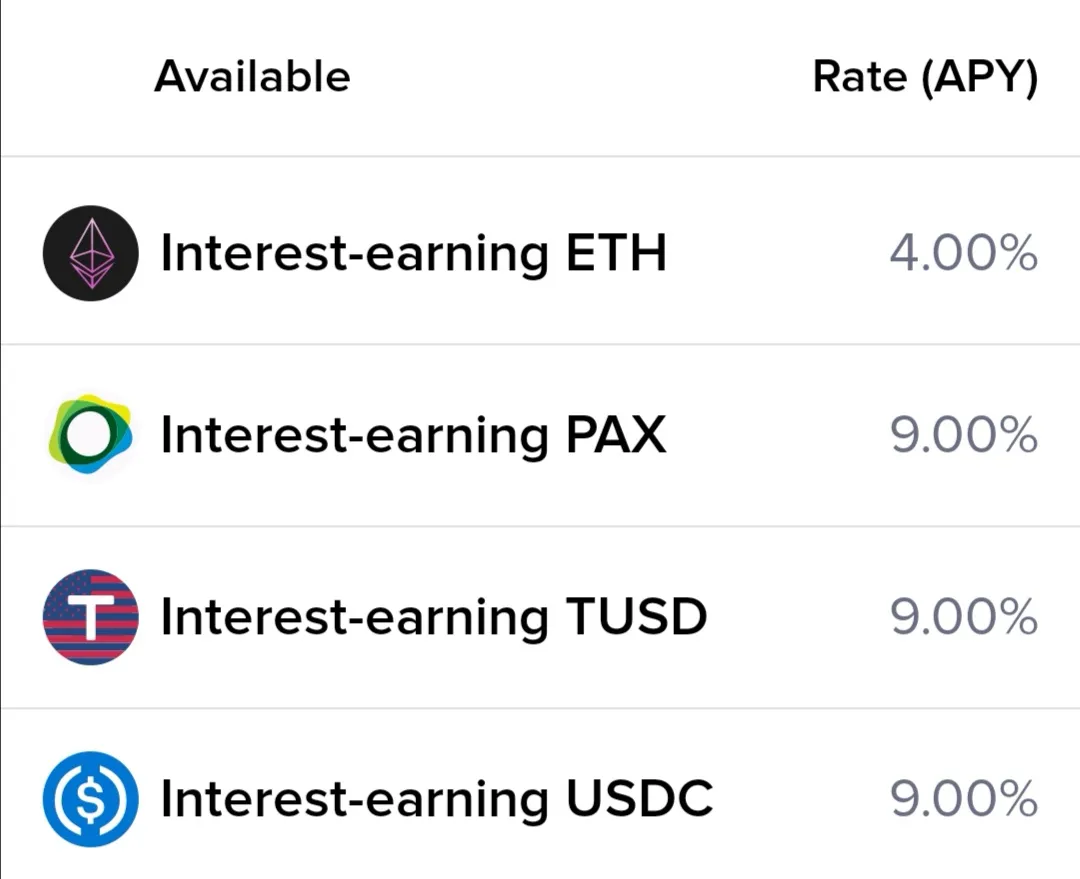Image resolution: width=1080 pixels, height=879 pixels.
Task: Tap the green Paxos ring icon
Action: [x=90, y=435]
